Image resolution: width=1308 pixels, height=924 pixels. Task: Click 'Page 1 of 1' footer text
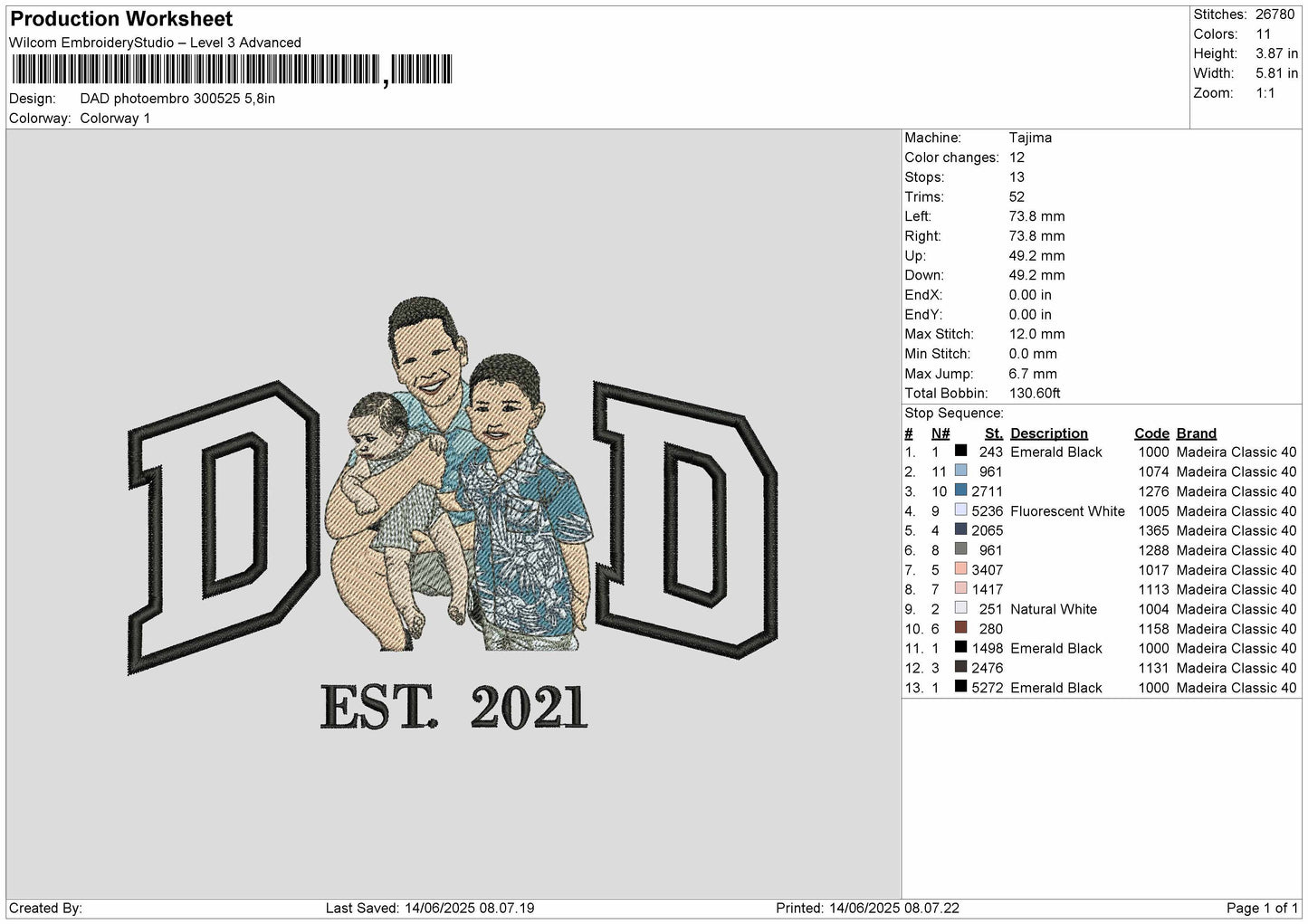tap(1263, 908)
